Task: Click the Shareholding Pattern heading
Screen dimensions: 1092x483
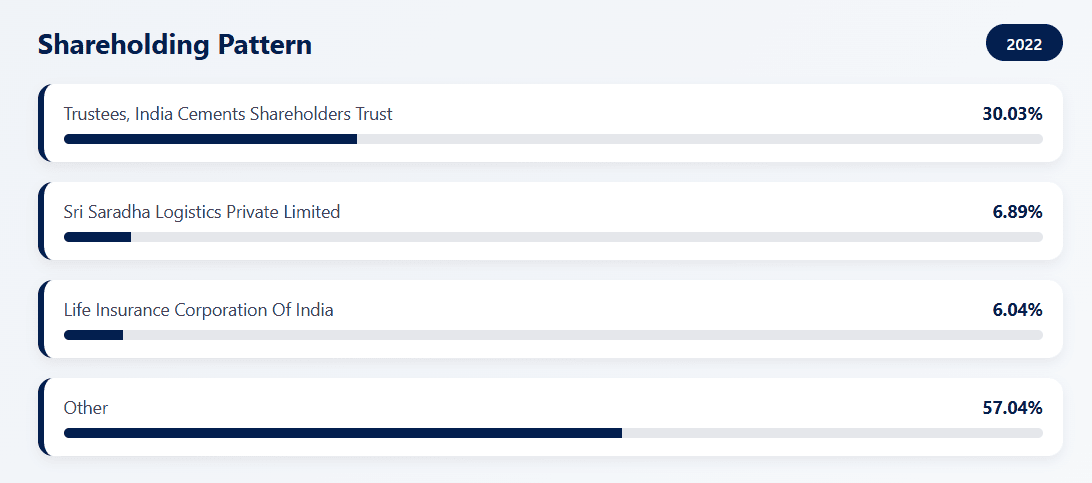Action: [x=174, y=44]
